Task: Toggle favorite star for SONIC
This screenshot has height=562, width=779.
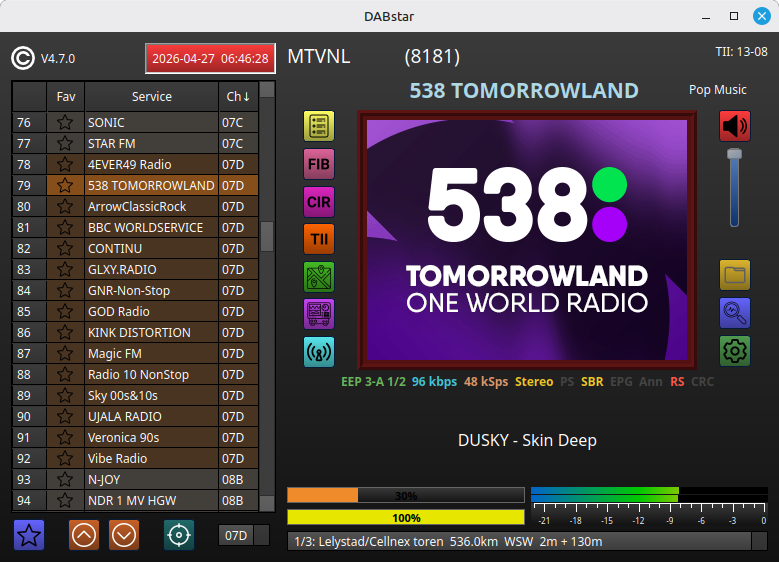Action: click(66, 123)
